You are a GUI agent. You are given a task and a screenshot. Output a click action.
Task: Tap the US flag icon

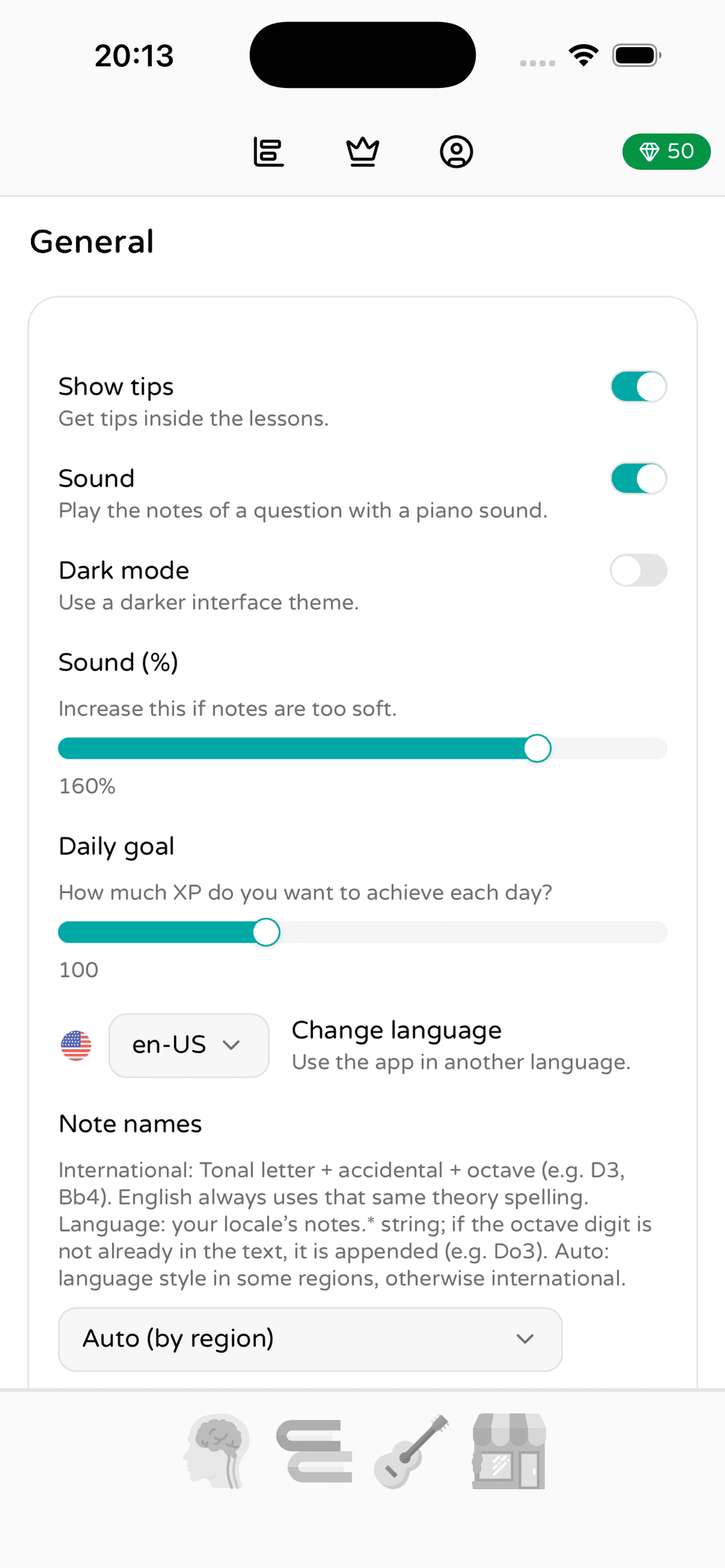pyautogui.click(x=76, y=1045)
